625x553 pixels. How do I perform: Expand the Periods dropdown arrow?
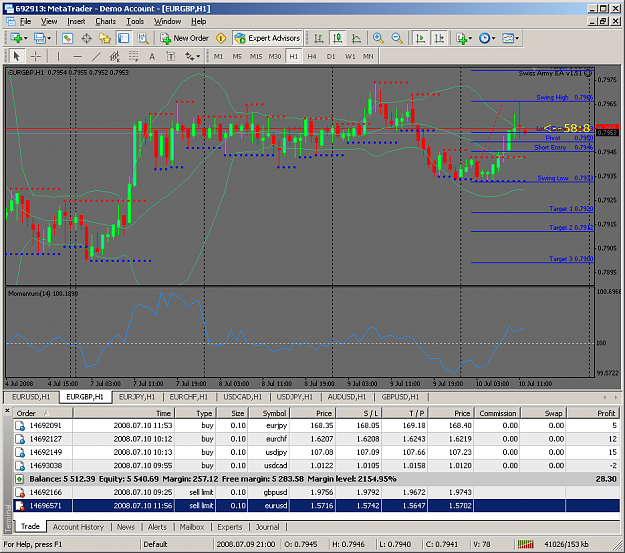click(493, 38)
